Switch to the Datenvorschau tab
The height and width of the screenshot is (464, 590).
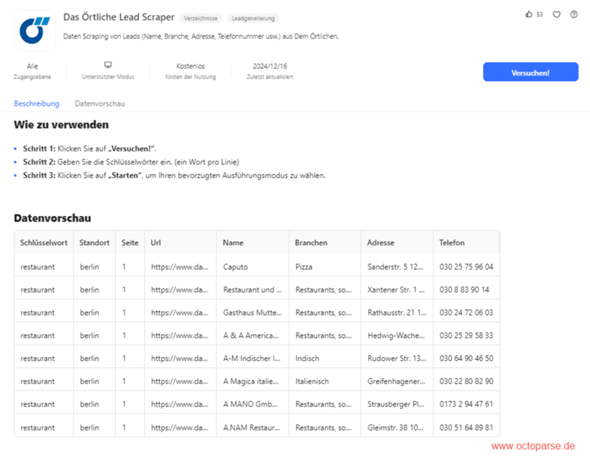tap(100, 103)
